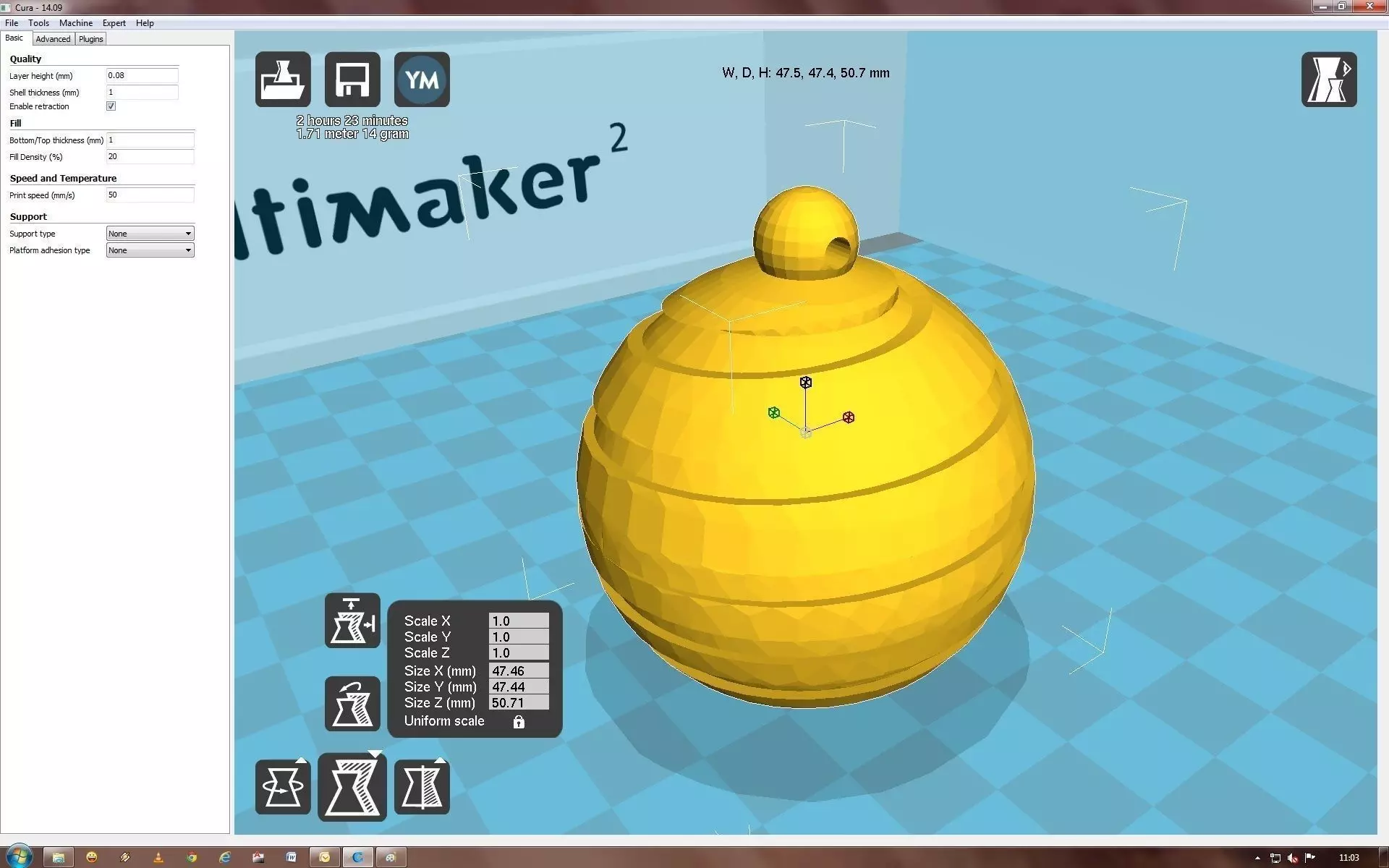Image resolution: width=1389 pixels, height=868 pixels.
Task: Click the Layer height input field
Action: [142, 75]
